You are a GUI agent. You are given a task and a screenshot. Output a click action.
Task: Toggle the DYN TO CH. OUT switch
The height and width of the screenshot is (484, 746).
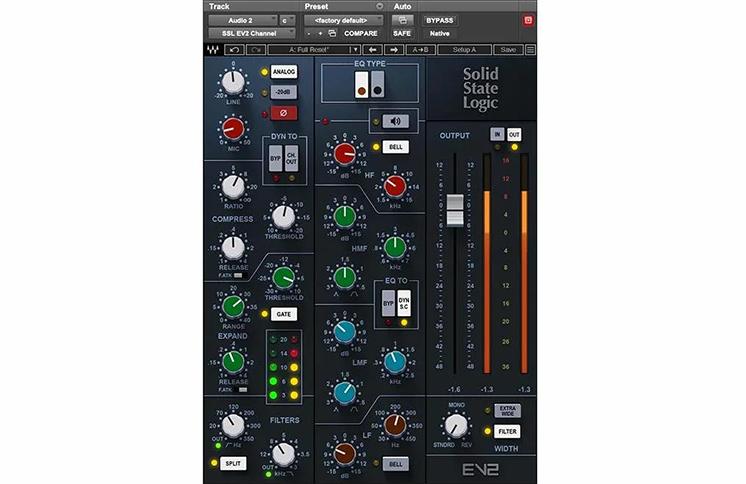click(291, 159)
